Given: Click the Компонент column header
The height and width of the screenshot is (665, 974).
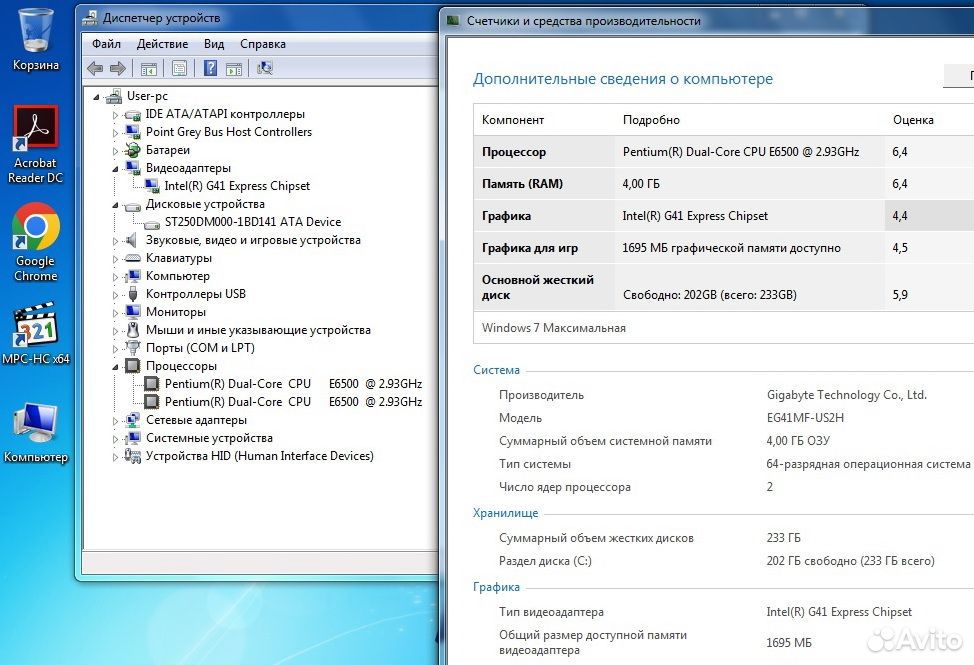Looking at the screenshot, I should click(512, 120).
